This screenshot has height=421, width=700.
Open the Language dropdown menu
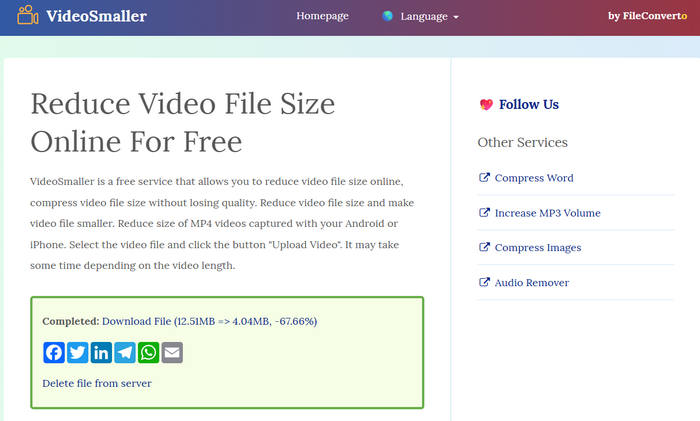[429, 17]
